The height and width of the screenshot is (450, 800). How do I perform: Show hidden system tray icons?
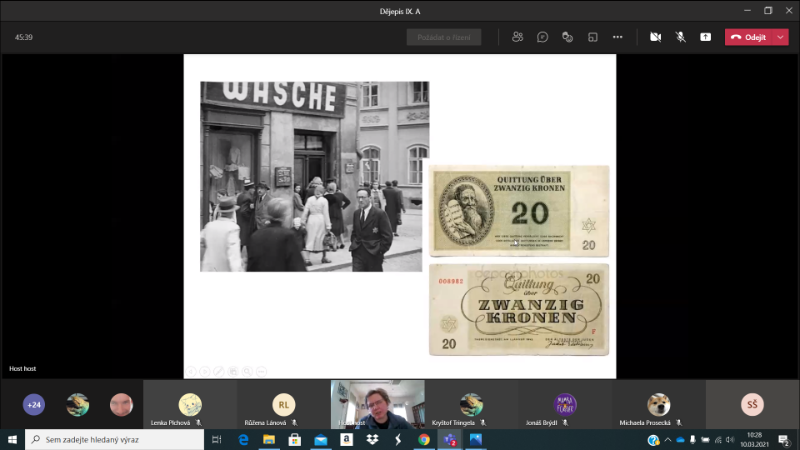tap(668, 440)
